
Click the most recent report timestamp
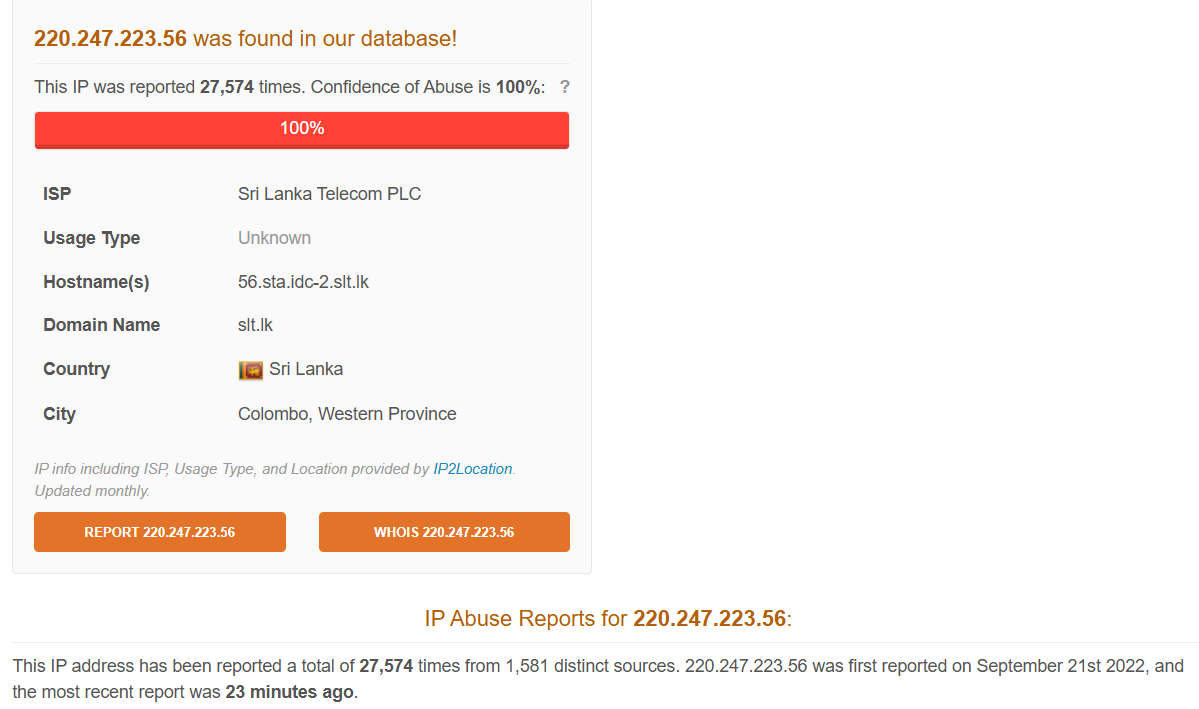[289, 691]
